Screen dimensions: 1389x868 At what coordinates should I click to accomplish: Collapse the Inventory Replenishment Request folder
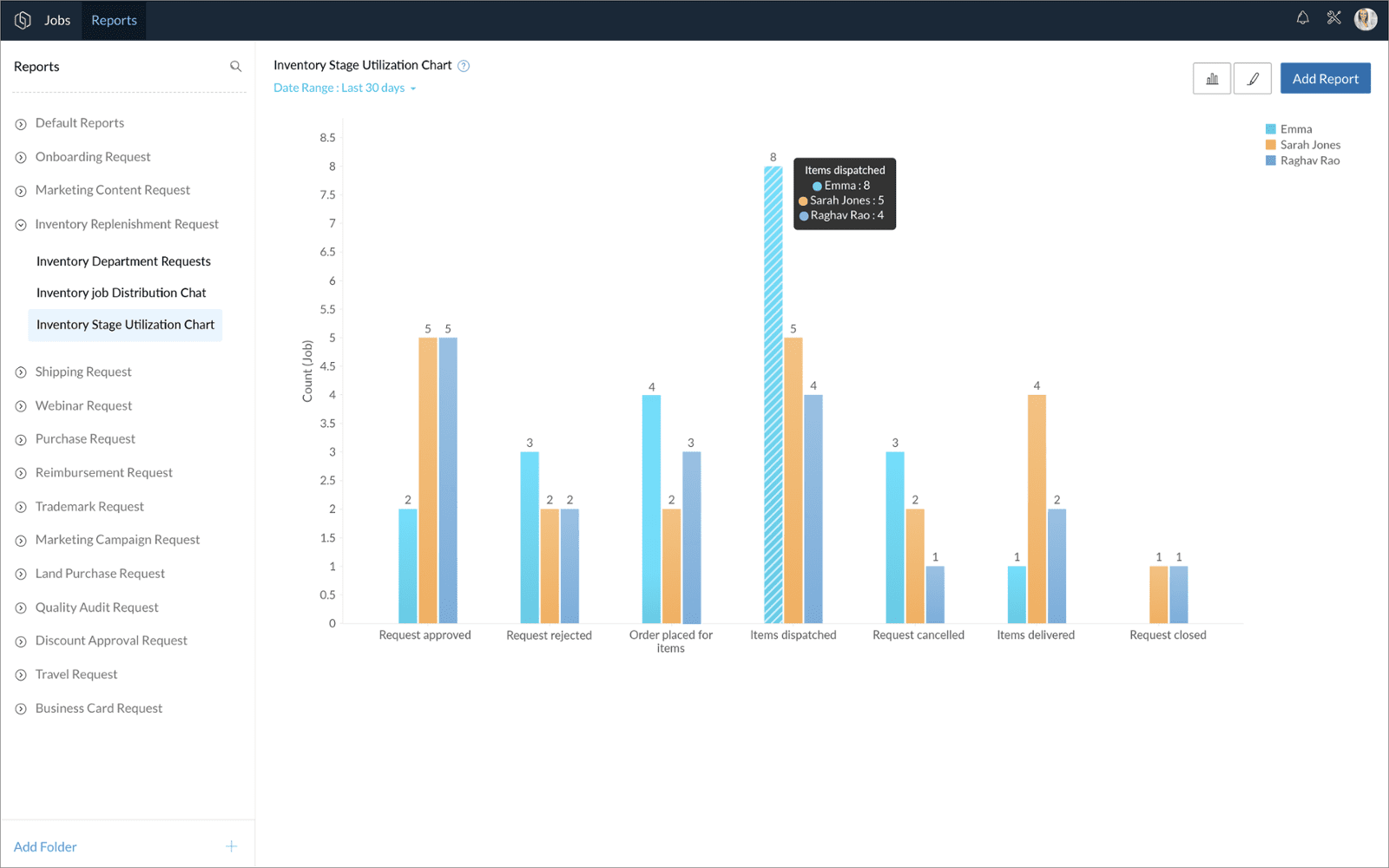(21, 225)
